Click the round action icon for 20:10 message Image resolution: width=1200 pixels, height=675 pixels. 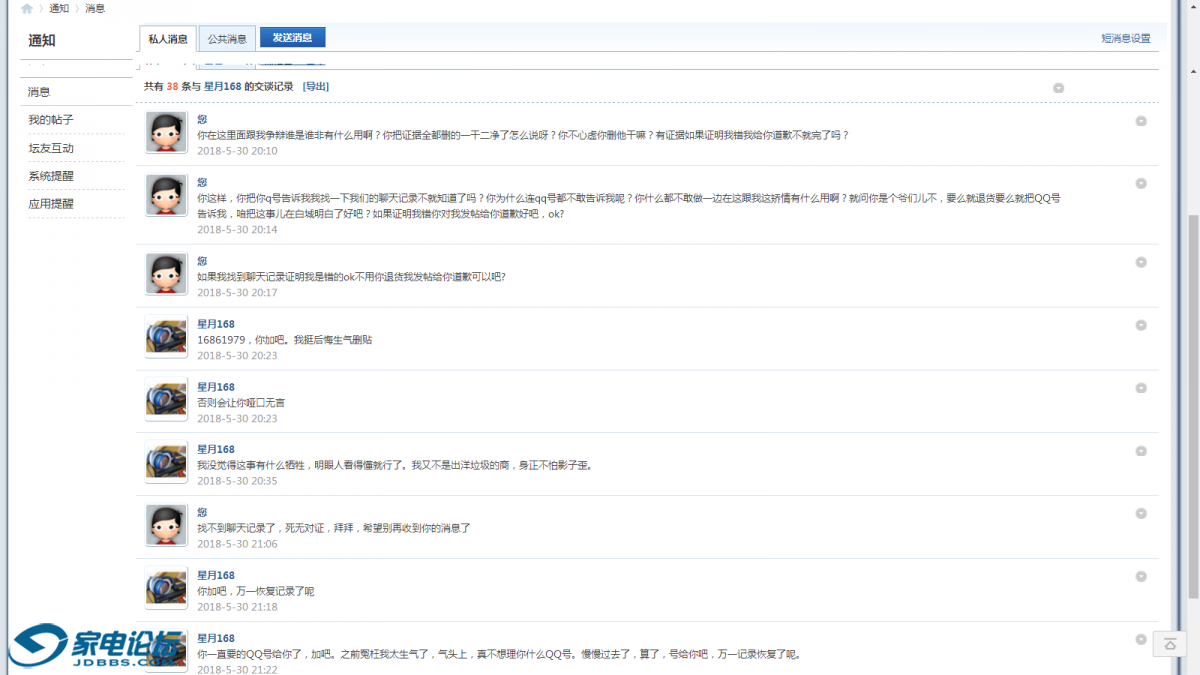pyautogui.click(x=1141, y=121)
